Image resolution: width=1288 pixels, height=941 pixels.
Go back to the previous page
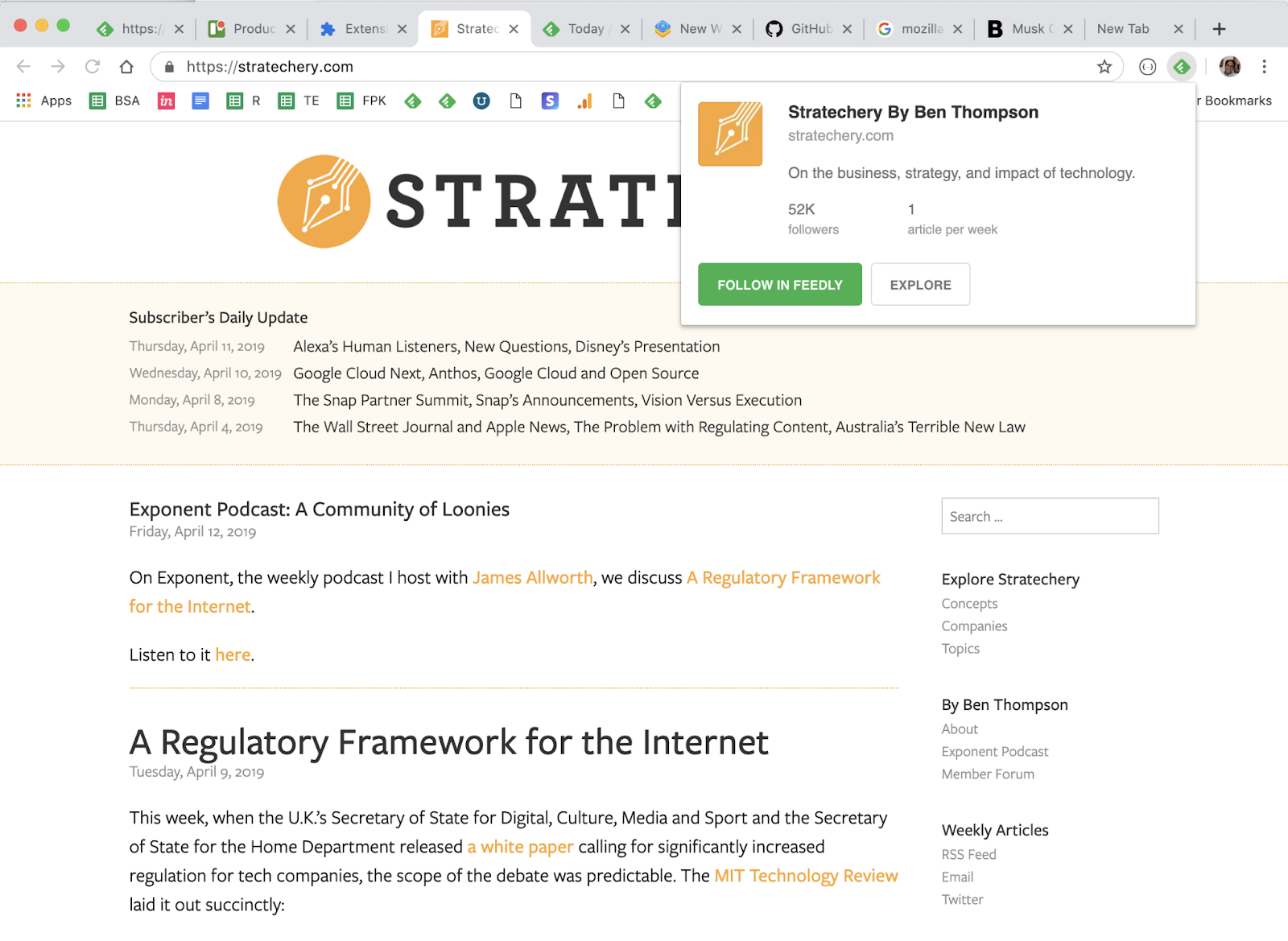tap(23, 67)
